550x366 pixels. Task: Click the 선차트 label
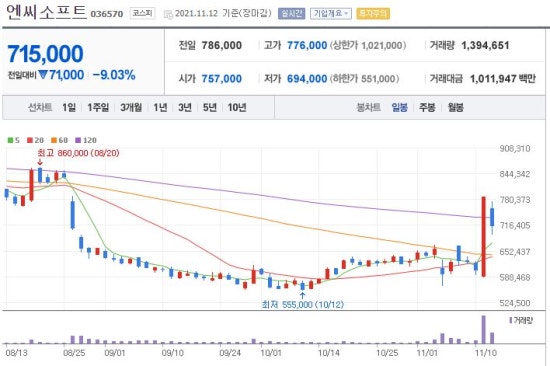point(40,107)
